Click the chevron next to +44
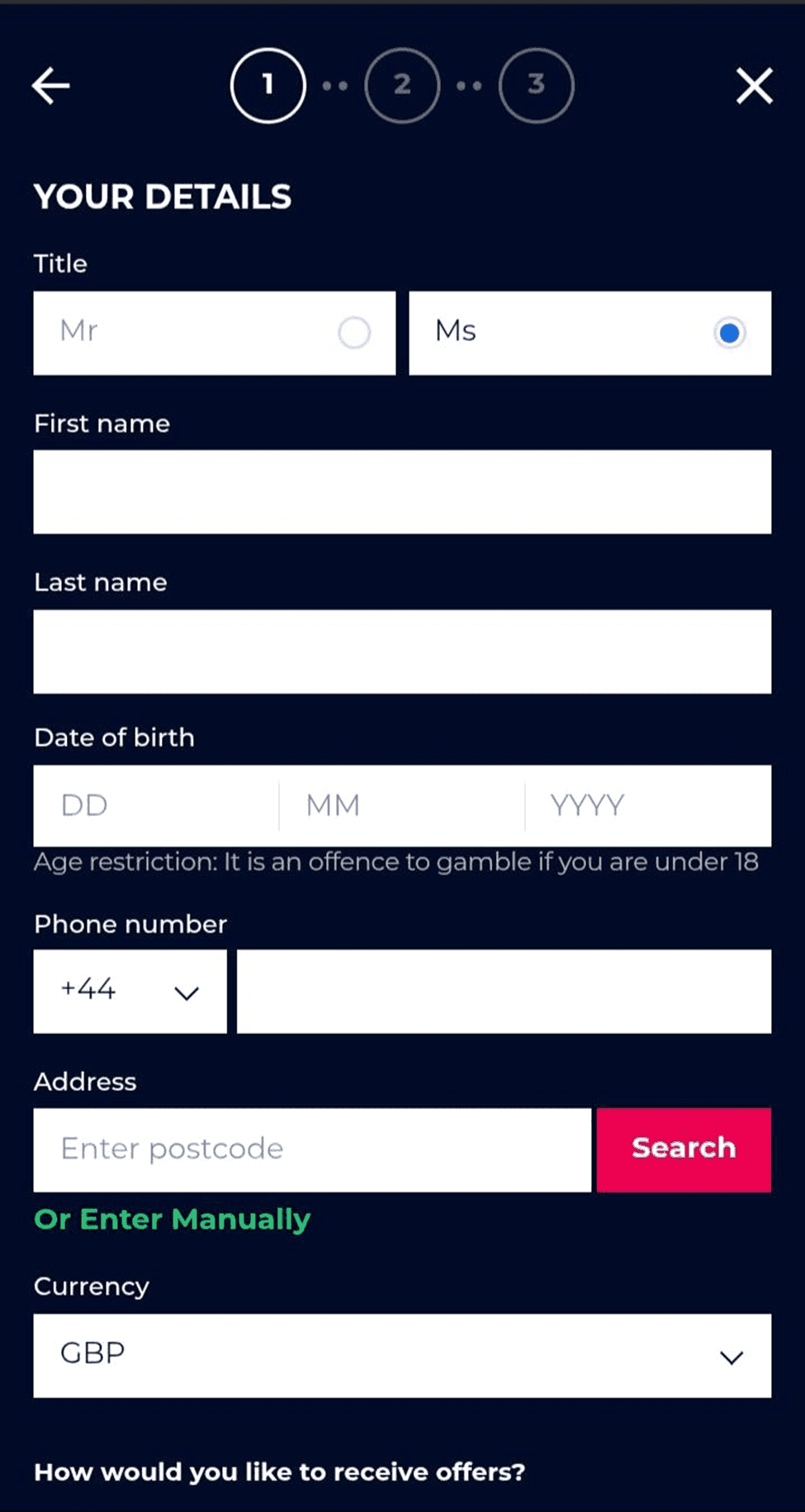This screenshot has height=1512, width=805. pyautogui.click(x=187, y=993)
